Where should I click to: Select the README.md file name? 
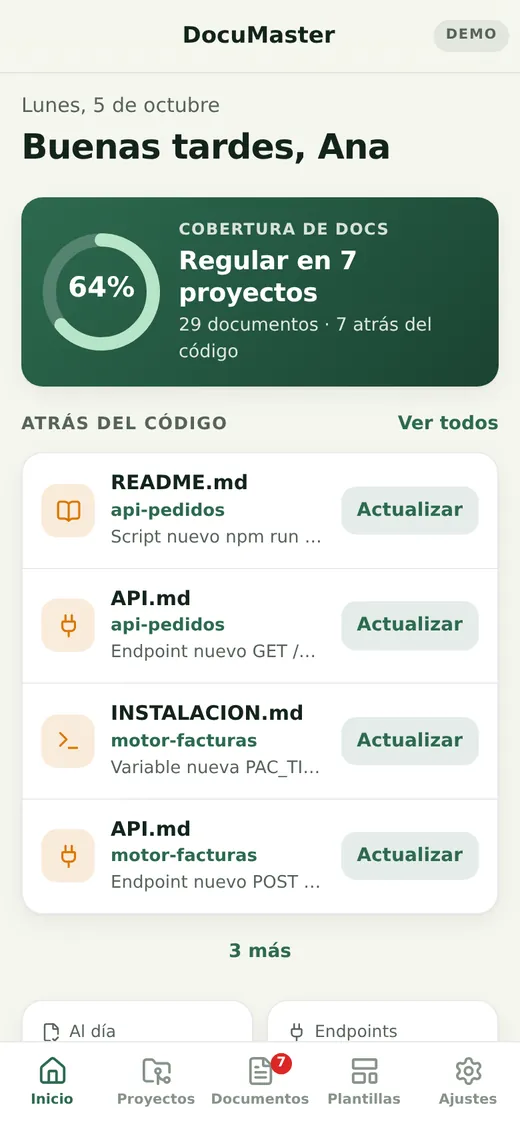point(179,482)
